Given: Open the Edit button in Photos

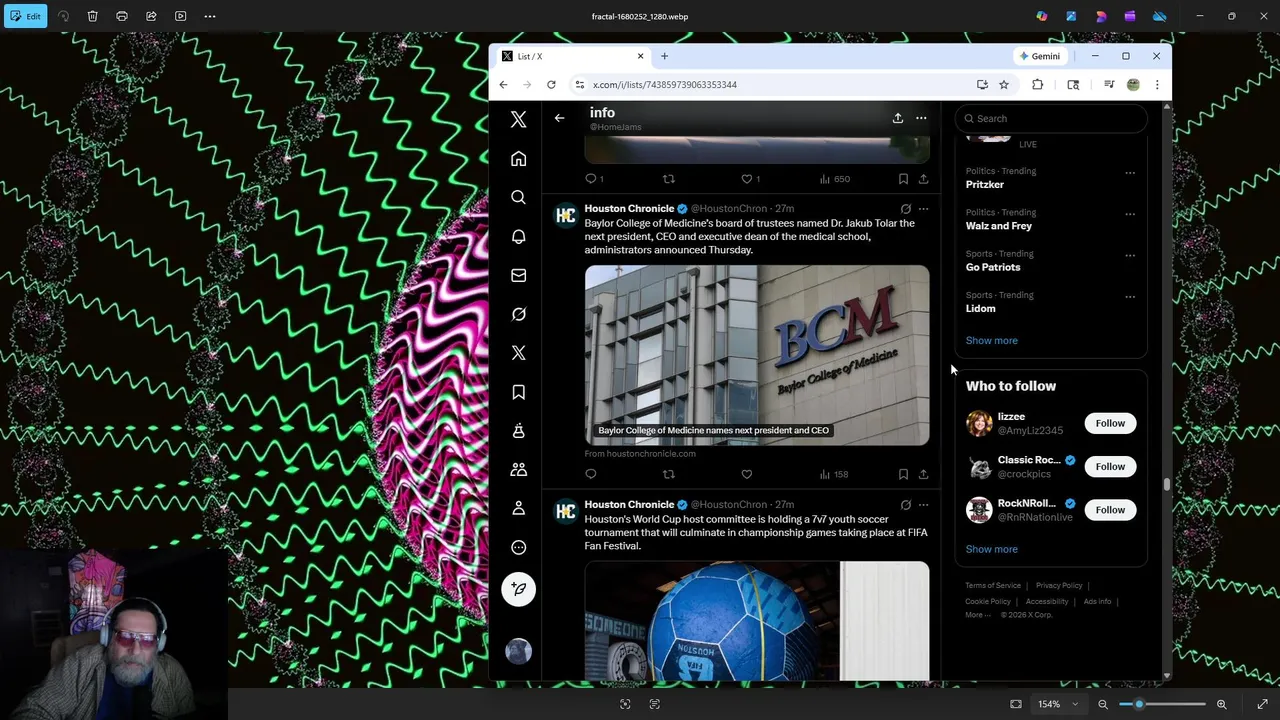Looking at the screenshot, I should [x=23, y=16].
